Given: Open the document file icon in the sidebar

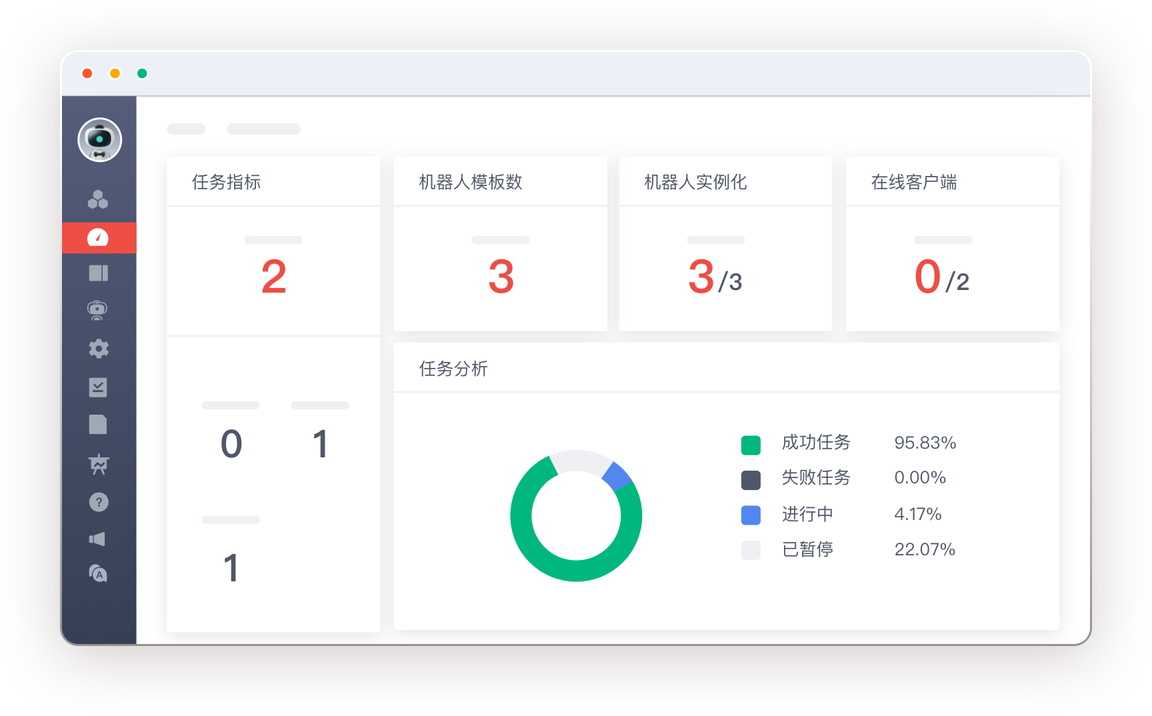Looking at the screenshot, I should (98, 424).
